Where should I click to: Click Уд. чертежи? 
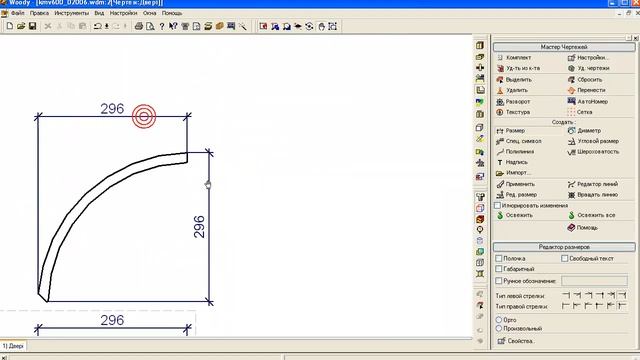589,68
